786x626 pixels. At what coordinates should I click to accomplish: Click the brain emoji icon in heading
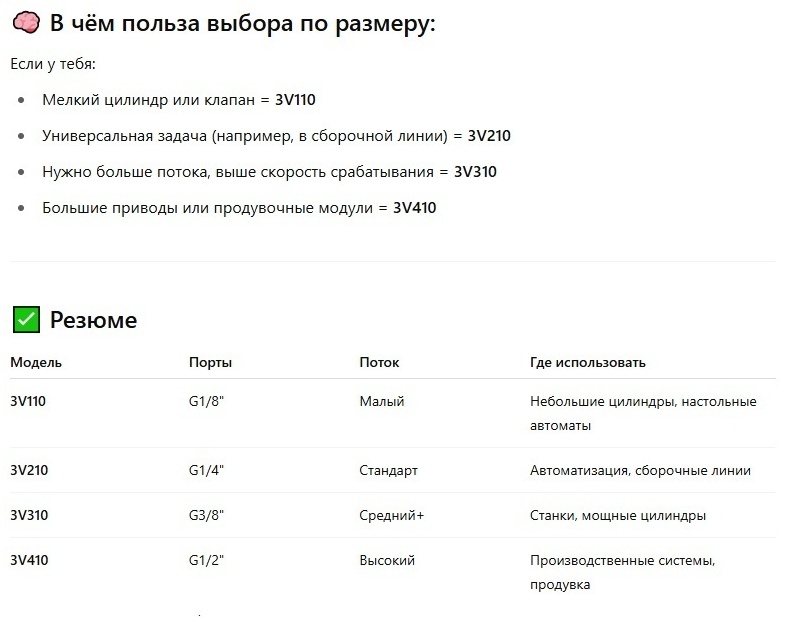[26, 23]
